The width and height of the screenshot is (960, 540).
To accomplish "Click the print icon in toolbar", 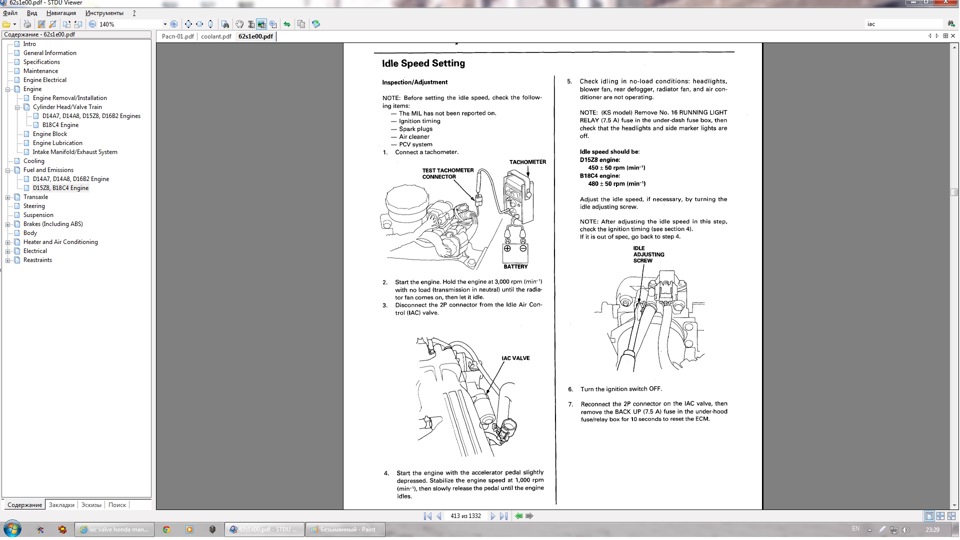I will (x=27, y=24).
